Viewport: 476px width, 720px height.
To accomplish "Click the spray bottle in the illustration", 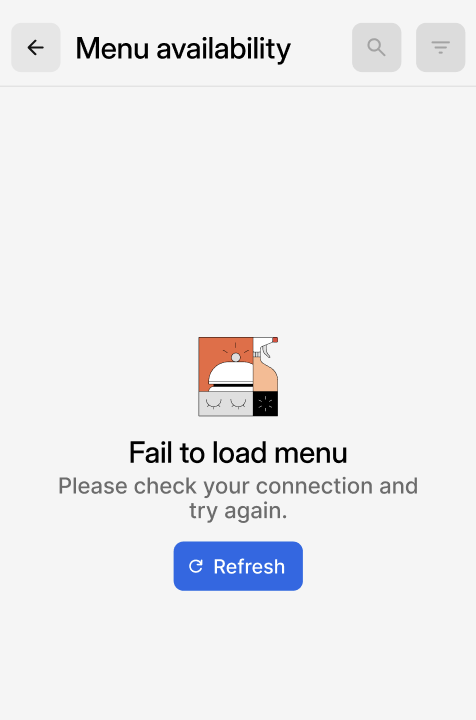I will coord(265,364).
